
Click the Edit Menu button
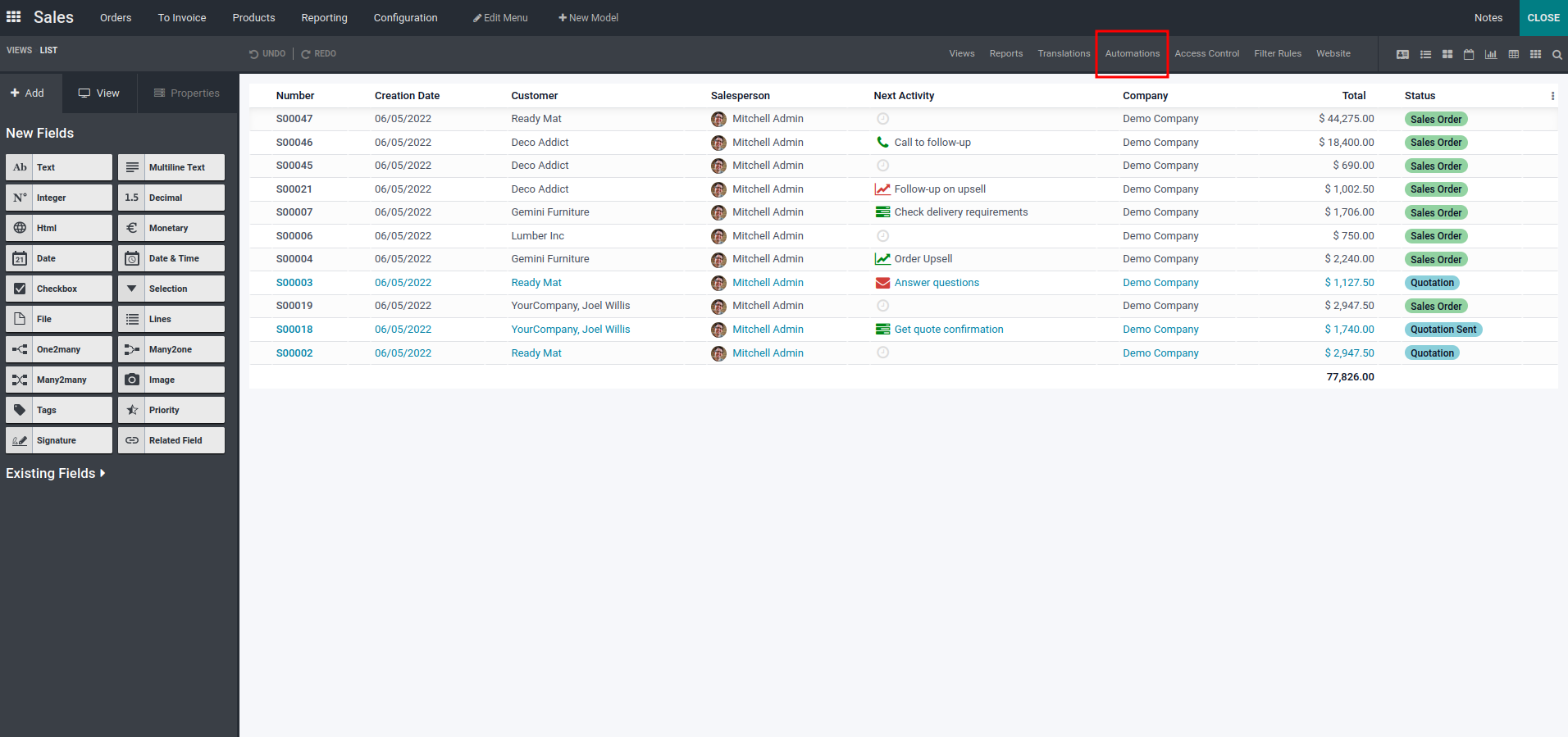coord(500,17)
